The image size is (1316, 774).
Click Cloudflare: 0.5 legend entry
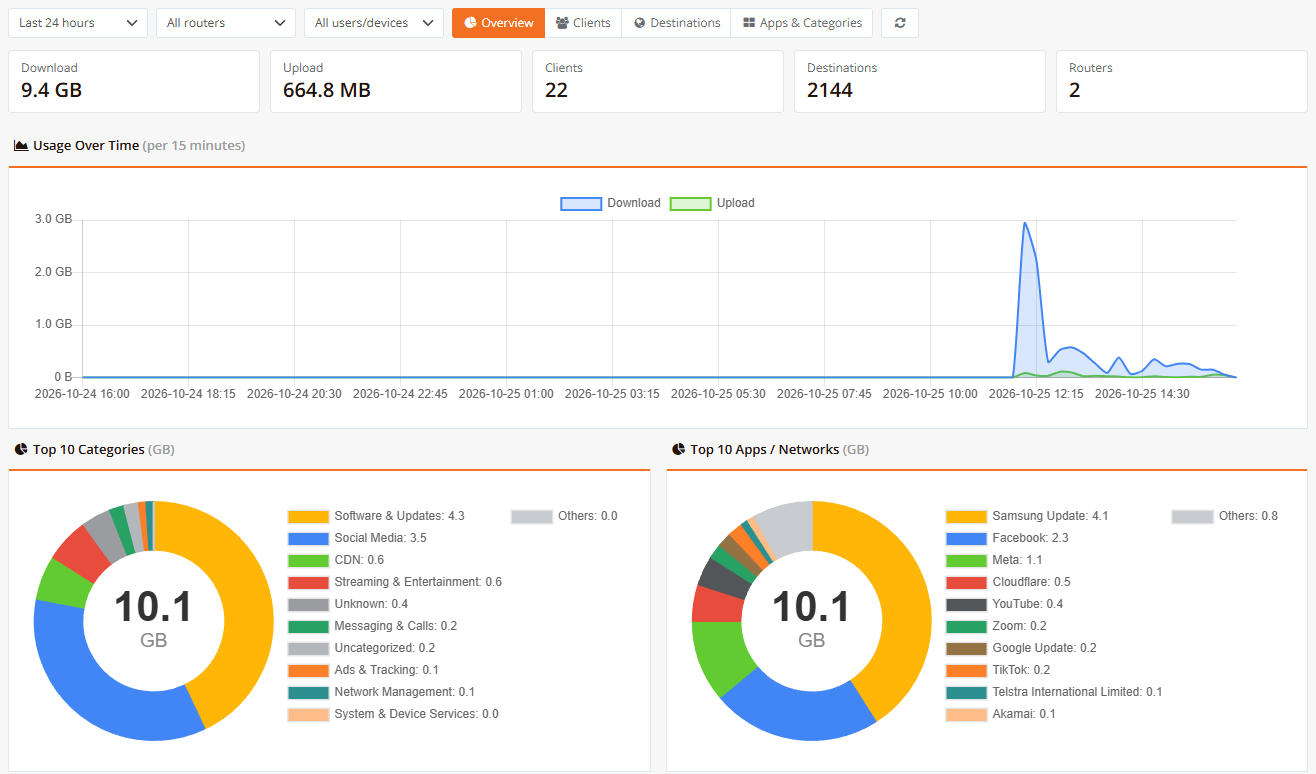tap(1008, 582)
